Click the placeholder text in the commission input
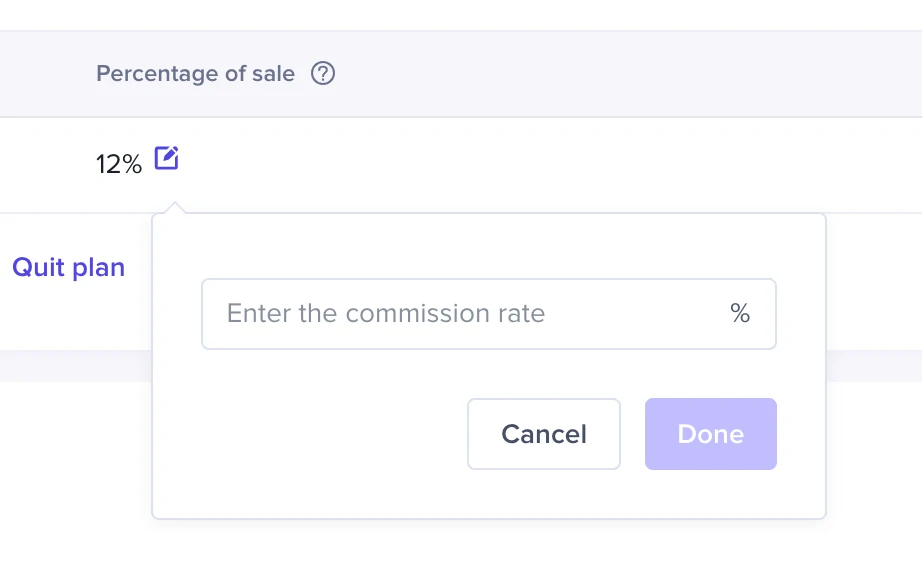 pyautogui.click(x=386, y=313)
